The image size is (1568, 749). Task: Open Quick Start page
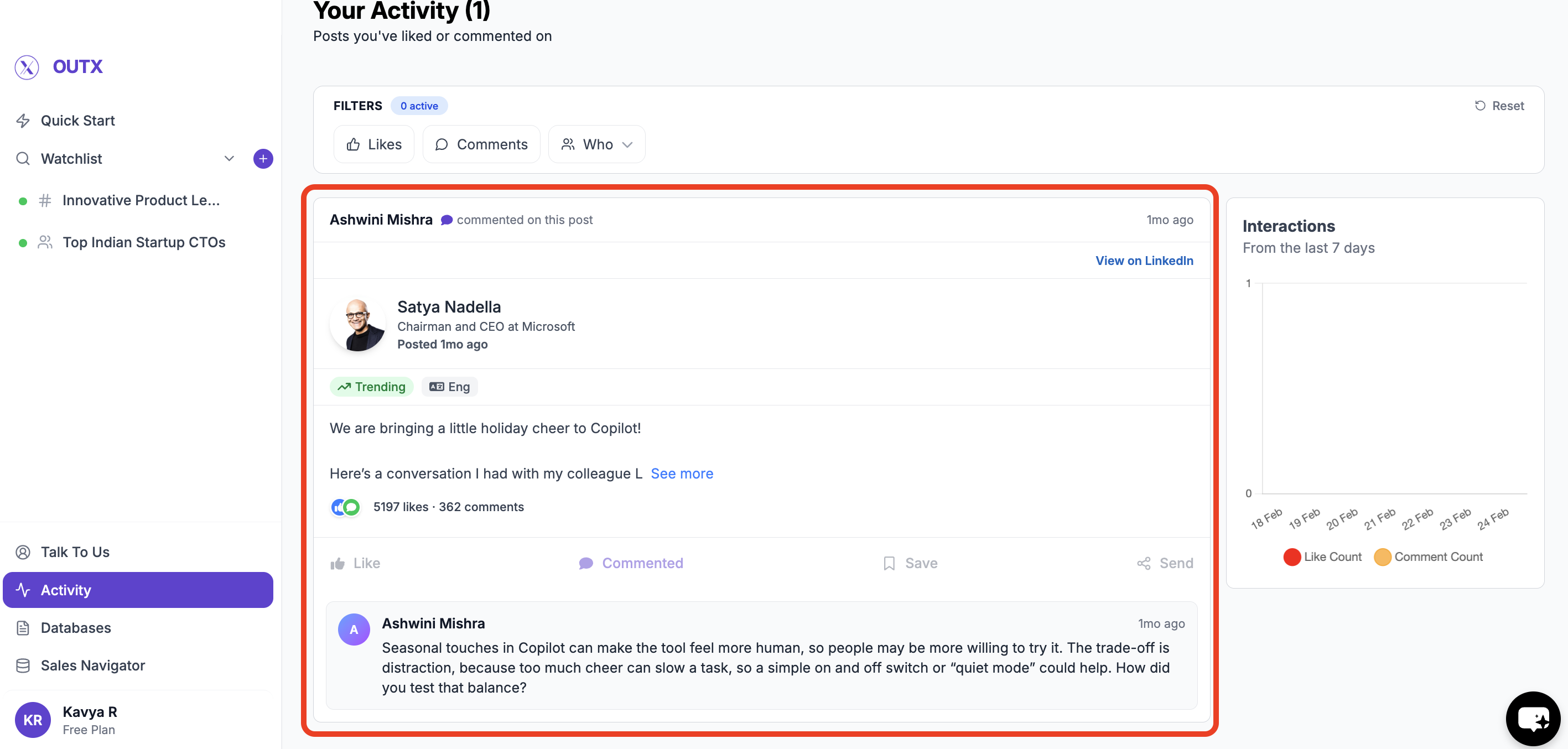[77, 121]
